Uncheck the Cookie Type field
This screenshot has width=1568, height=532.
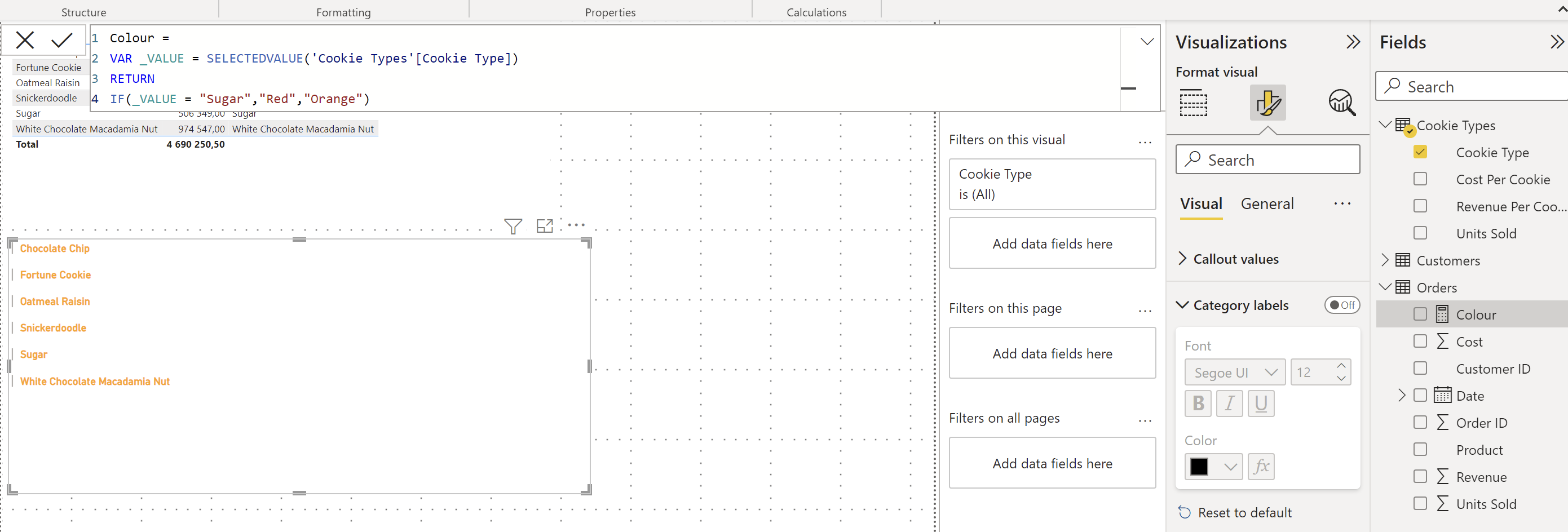tap(1420, 152)
